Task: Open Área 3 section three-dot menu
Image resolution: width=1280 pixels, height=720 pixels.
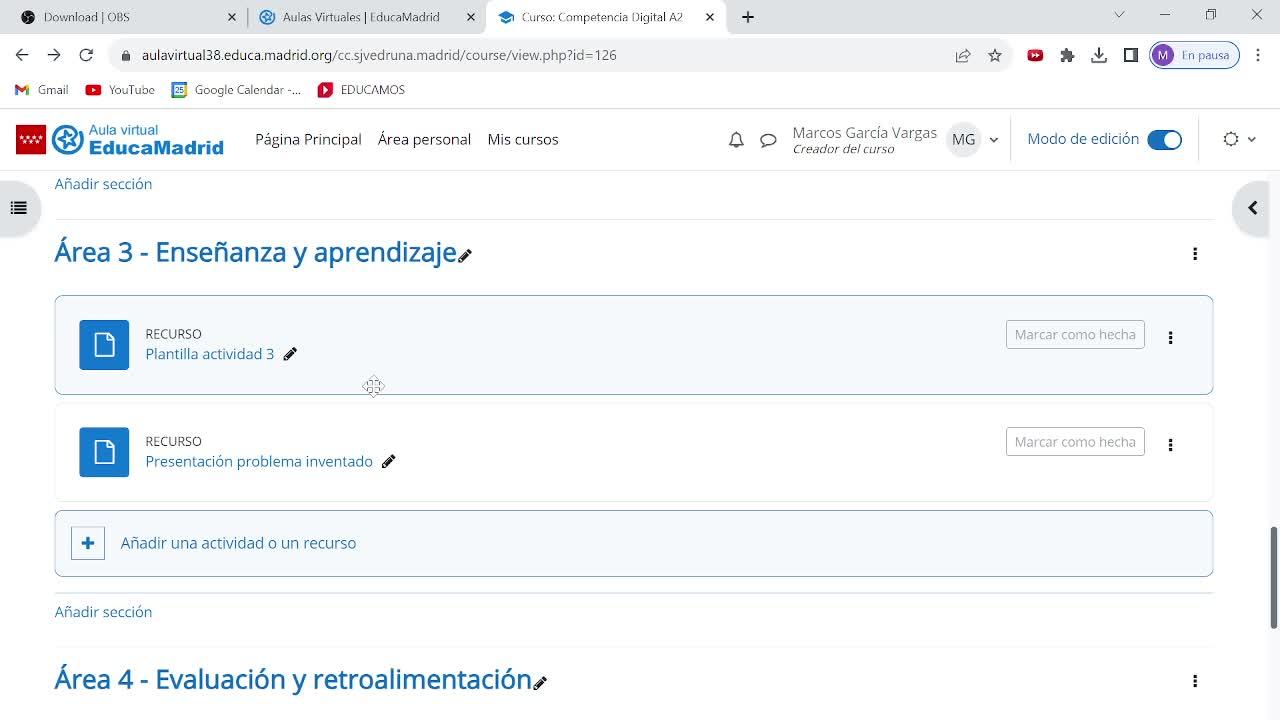Action: pos(1194,254)
